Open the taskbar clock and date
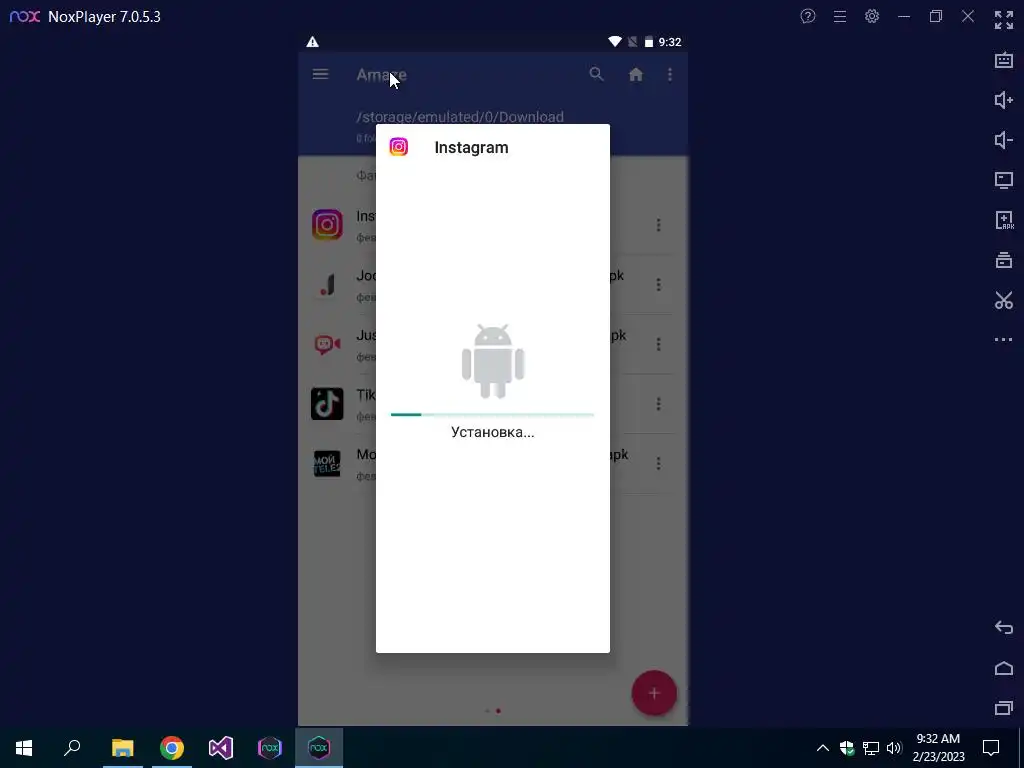This screenshot has width=1024, height=768. point(938,748)
